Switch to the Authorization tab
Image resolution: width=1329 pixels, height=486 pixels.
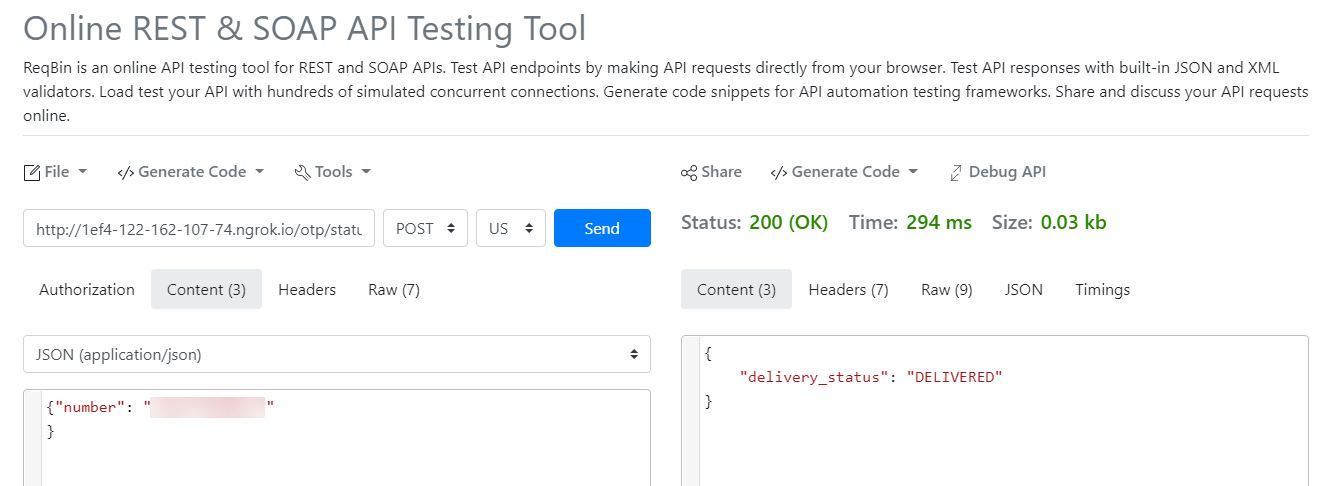87,289
